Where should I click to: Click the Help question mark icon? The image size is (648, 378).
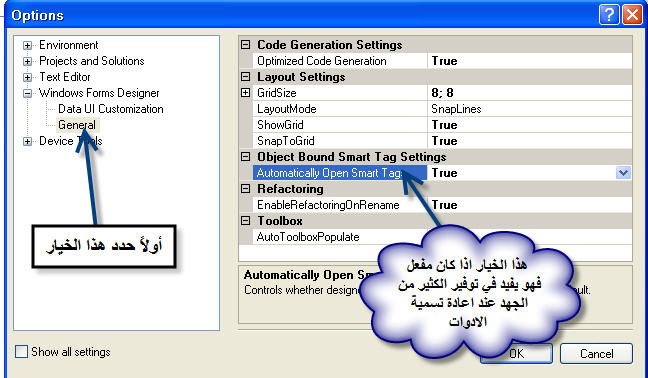tap(609, 15)
